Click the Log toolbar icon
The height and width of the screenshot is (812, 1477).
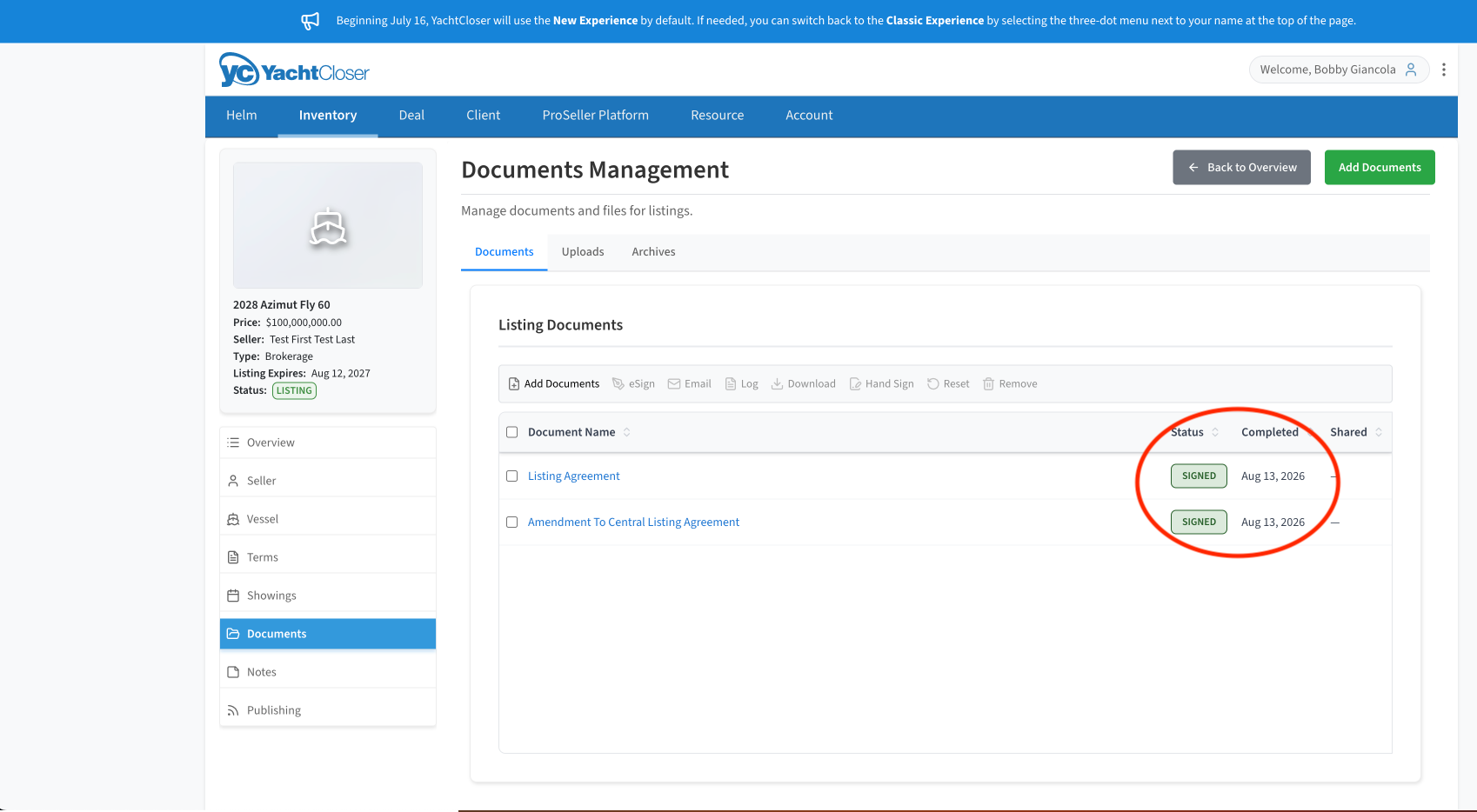[x=731, y=383]
